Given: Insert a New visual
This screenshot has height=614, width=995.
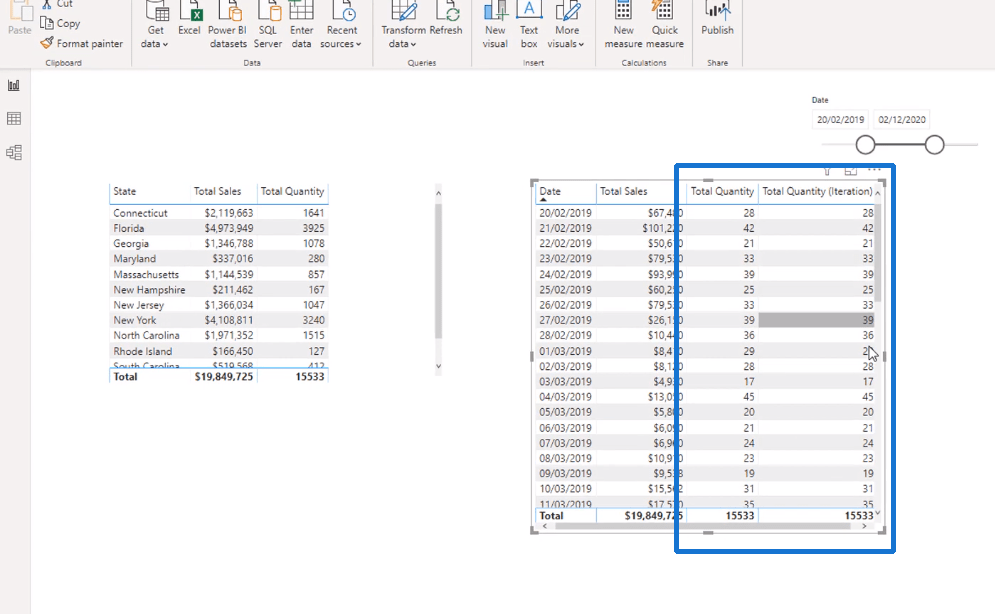Looking at the screenshot, I should pyautogui.click(x=495, y=25).
